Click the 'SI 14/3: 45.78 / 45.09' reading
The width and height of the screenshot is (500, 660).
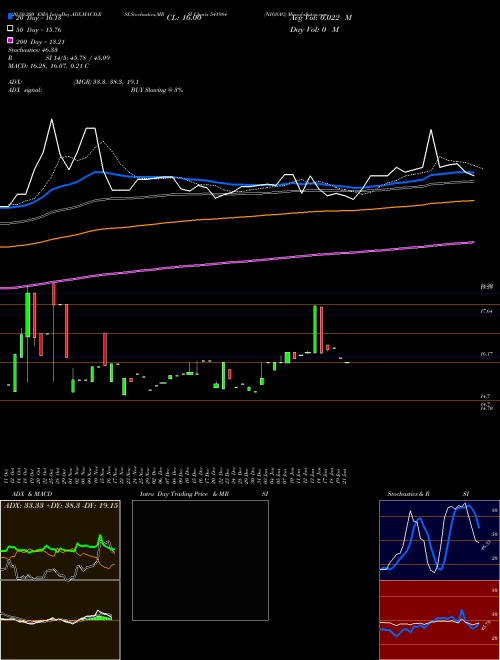78,58
